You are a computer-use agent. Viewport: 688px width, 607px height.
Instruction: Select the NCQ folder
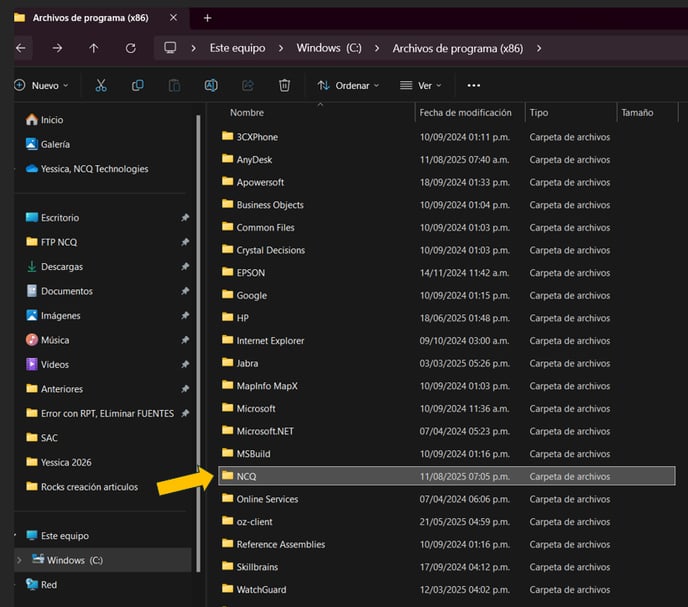447,476
